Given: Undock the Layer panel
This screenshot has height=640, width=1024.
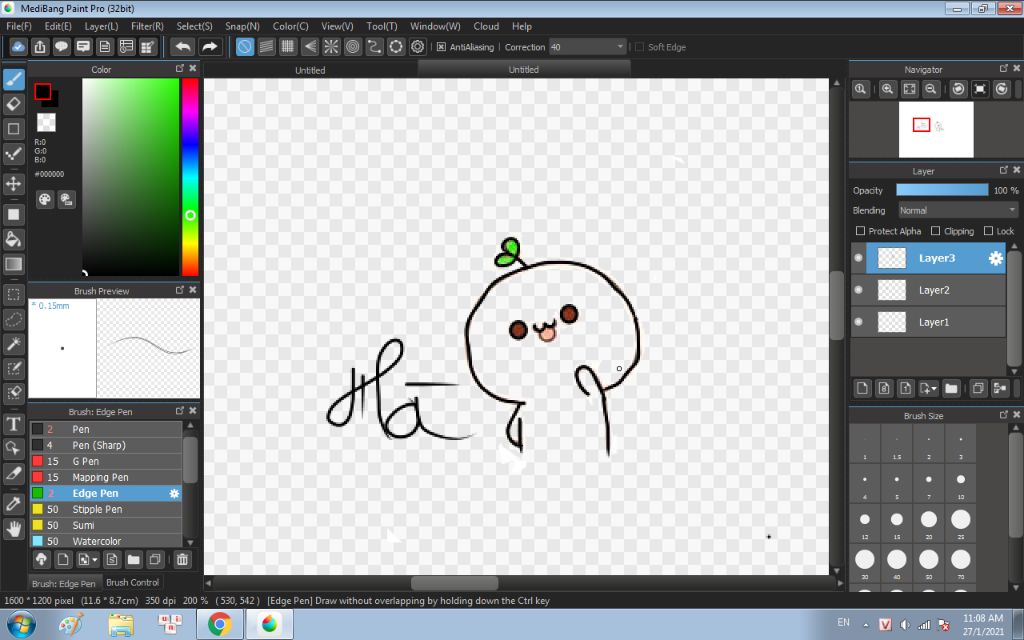Looking at the screenshot, I should click(x=1004, y=170).
